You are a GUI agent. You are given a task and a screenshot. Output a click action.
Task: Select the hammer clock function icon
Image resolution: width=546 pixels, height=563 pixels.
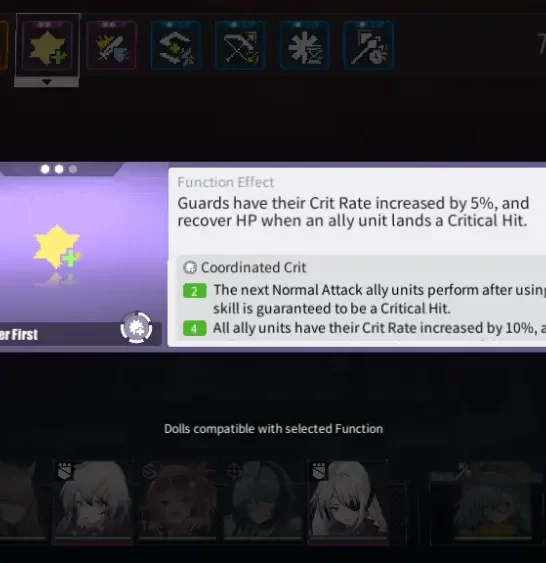[x=369, y=46]
